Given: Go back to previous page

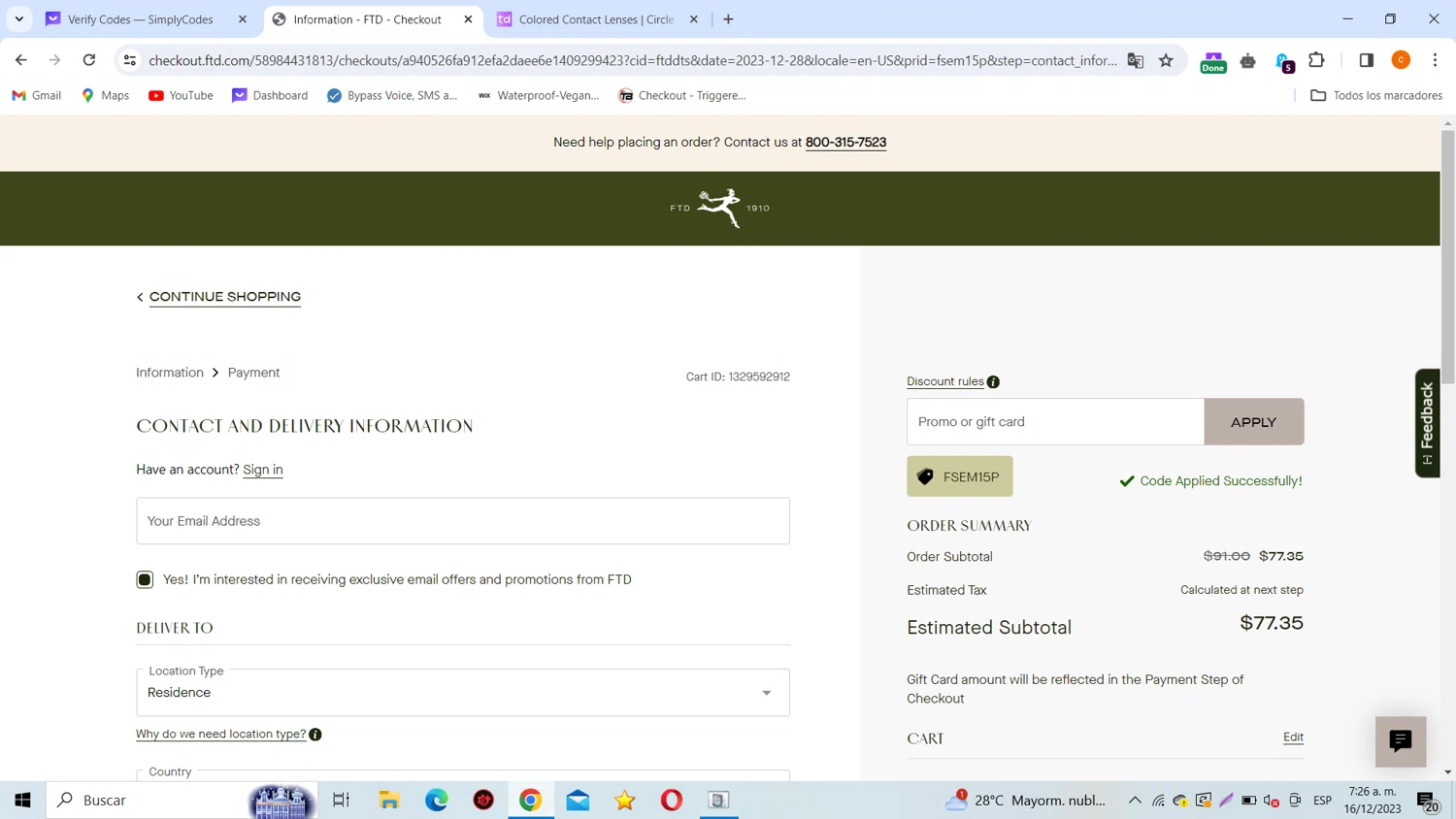Looking at the screenshot, I should pos(21,60).
